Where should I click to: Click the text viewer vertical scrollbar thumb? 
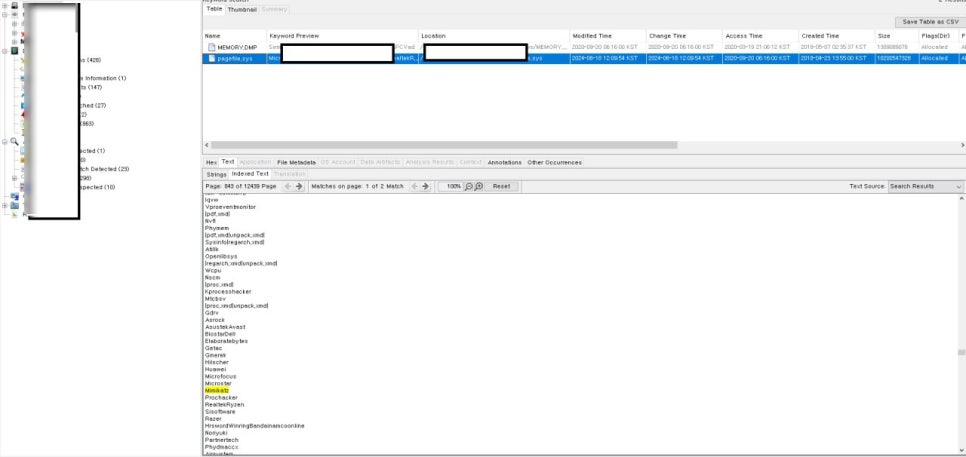(961, 352)
